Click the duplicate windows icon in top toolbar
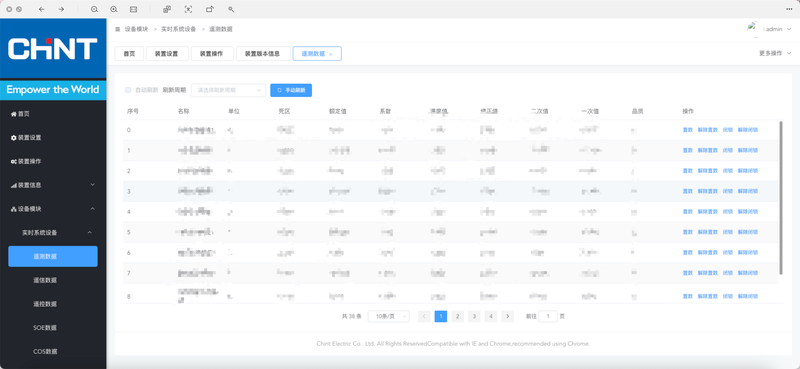Image resolution: width=800 pixels, height=369 pixels. pos(167,9)
